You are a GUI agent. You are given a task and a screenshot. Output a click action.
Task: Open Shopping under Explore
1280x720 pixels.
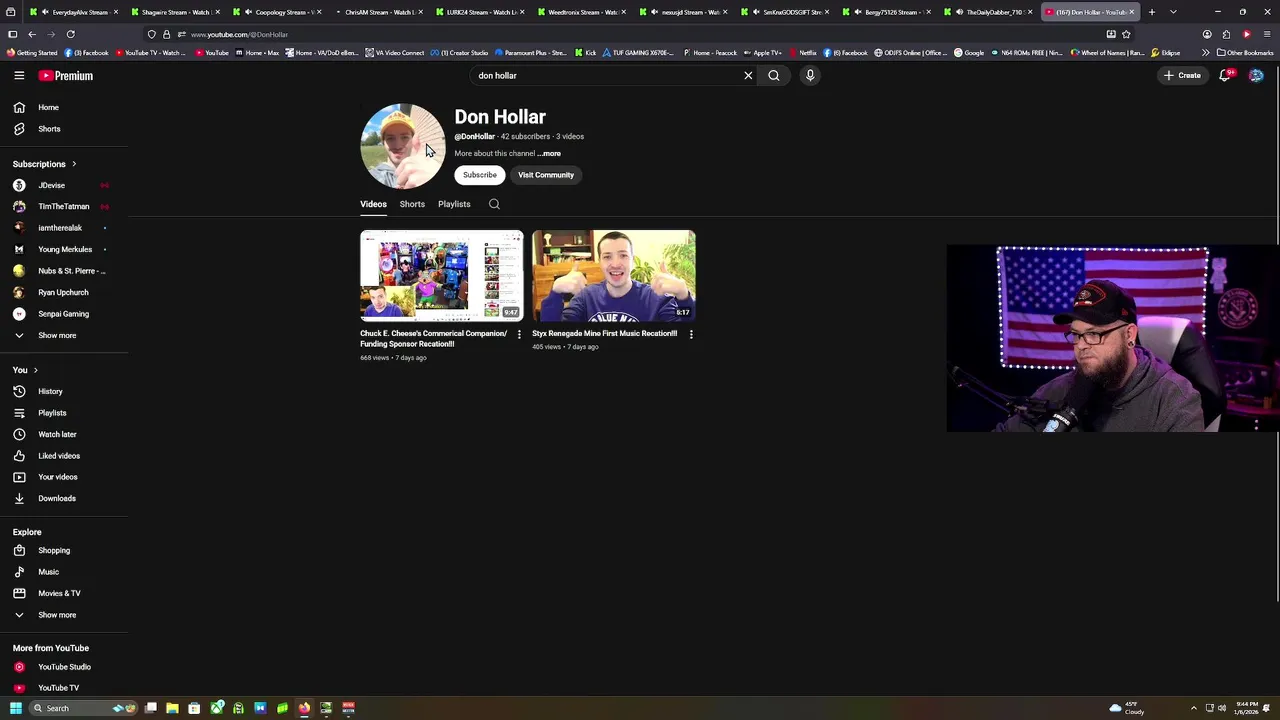(x=64, y=550)
